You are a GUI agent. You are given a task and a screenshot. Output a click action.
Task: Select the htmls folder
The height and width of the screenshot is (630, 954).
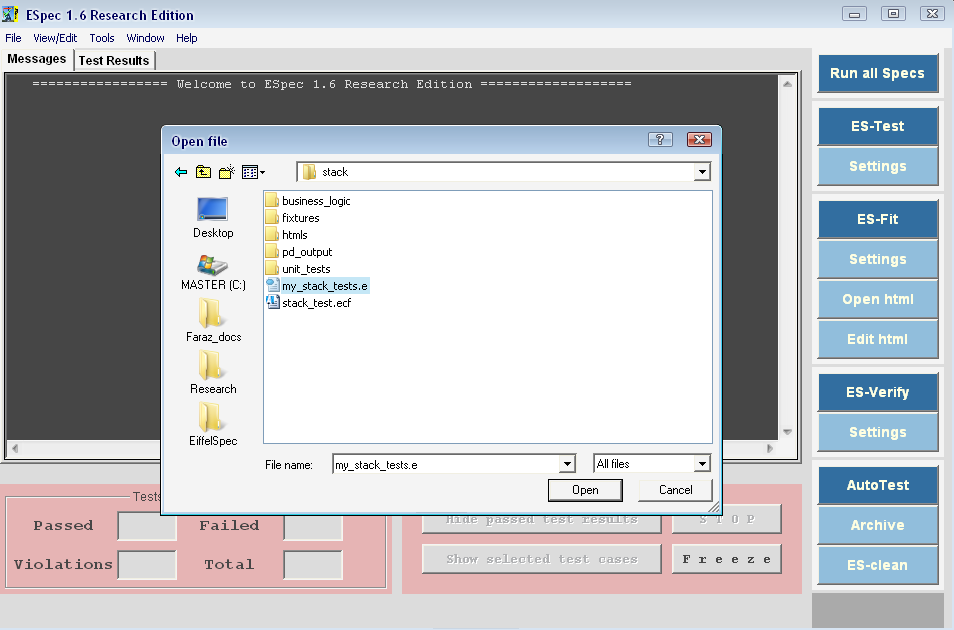(287, 235)
